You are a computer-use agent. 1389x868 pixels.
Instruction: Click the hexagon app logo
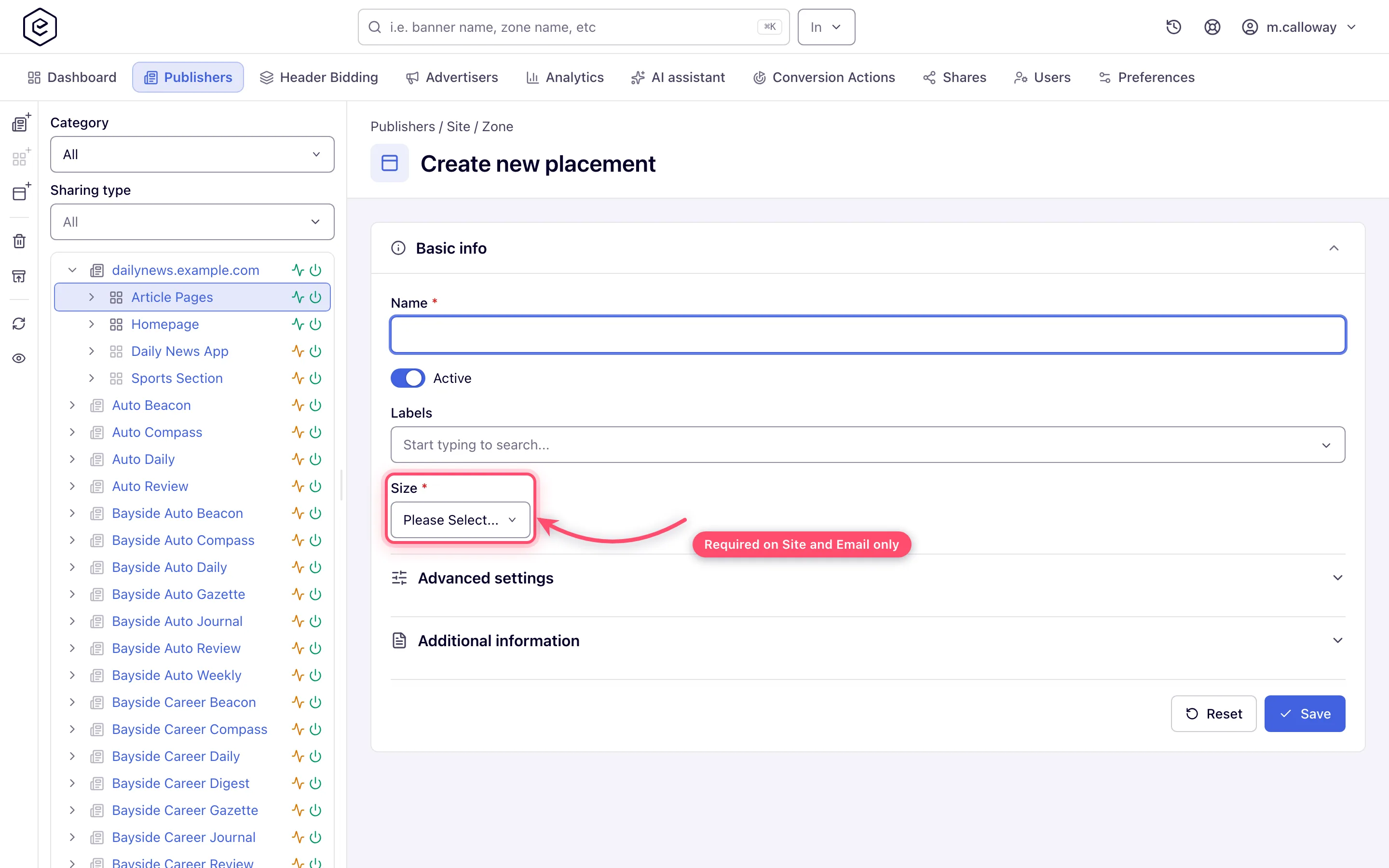(x=40, y=27)
